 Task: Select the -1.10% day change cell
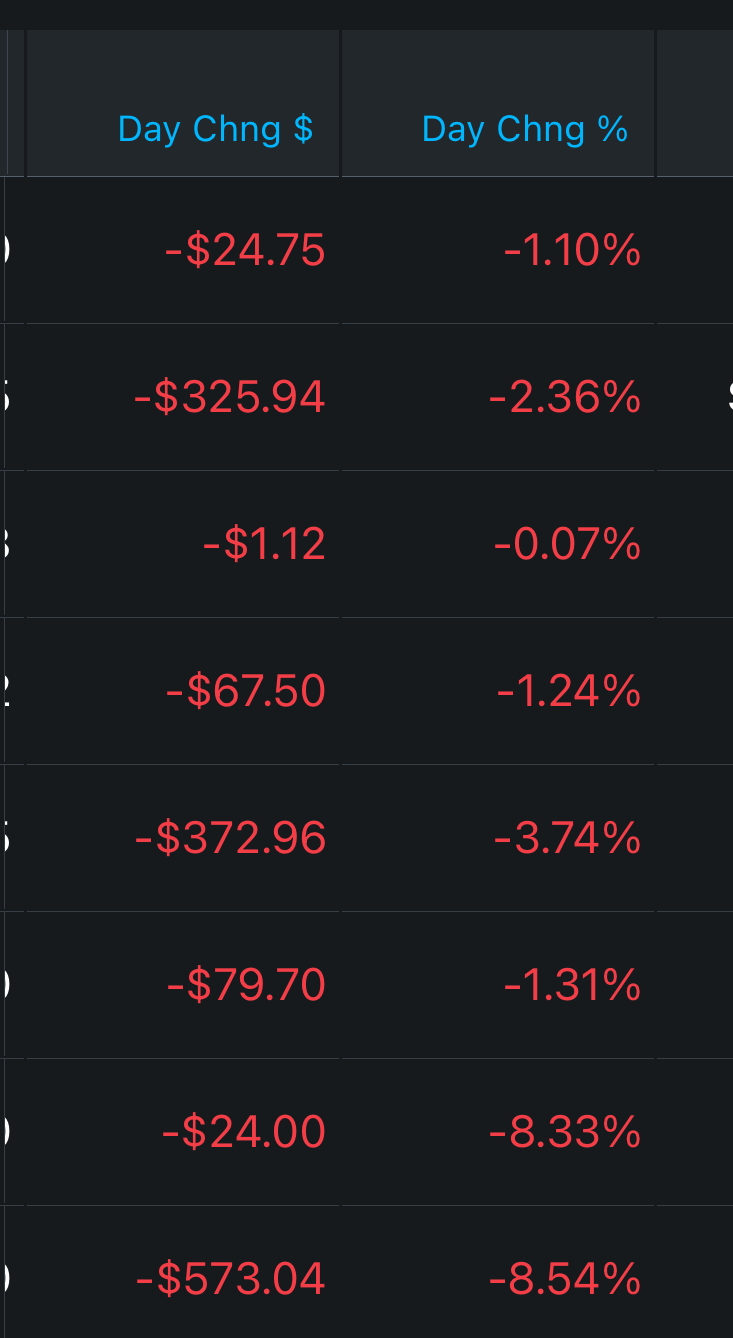[572, 250]
